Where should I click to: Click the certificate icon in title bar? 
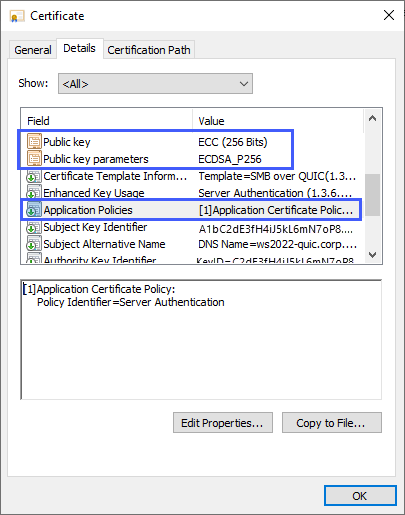pyautogui.click(x=17, y=16)
